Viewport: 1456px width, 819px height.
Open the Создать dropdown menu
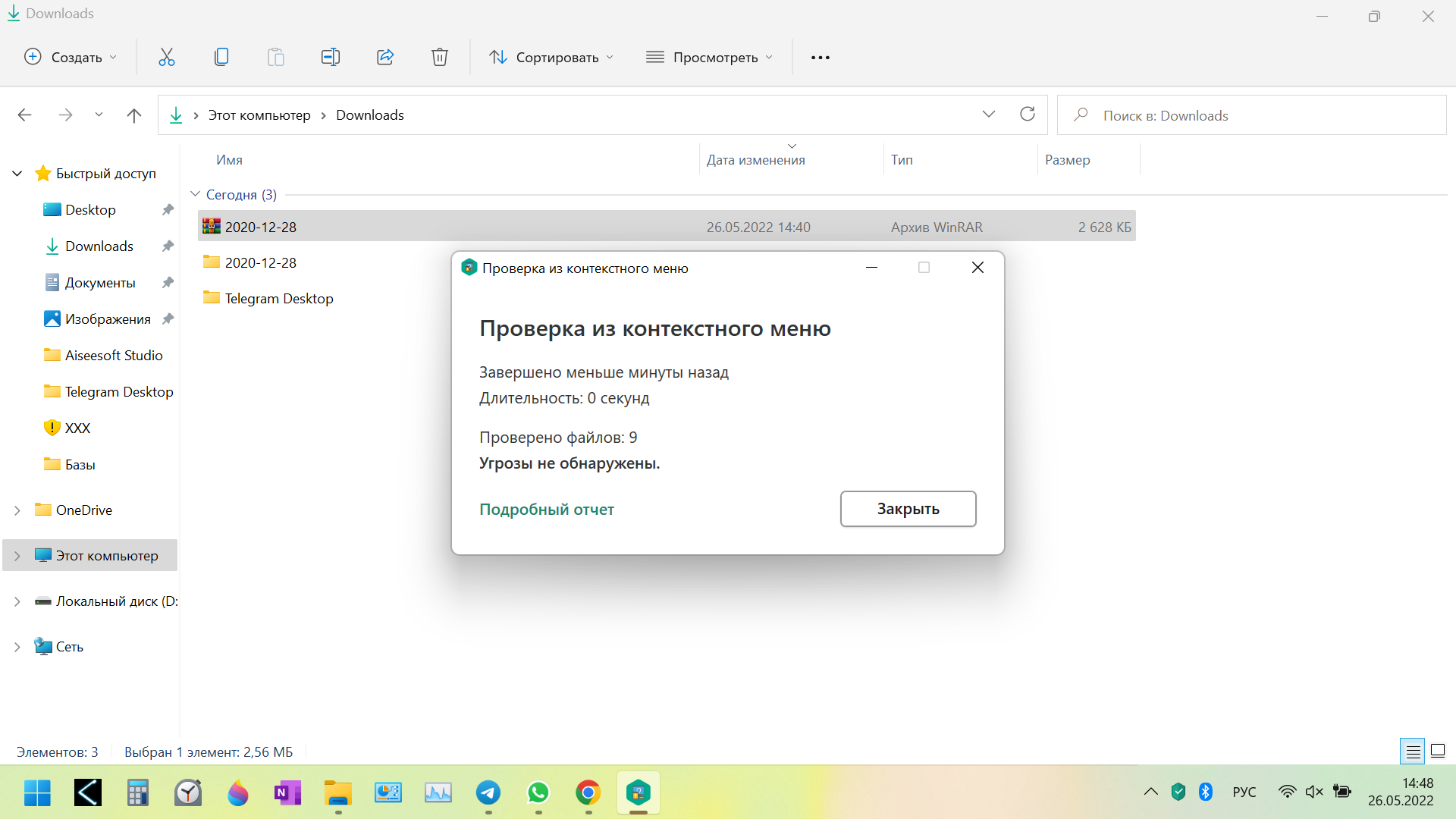pos(71,58)
